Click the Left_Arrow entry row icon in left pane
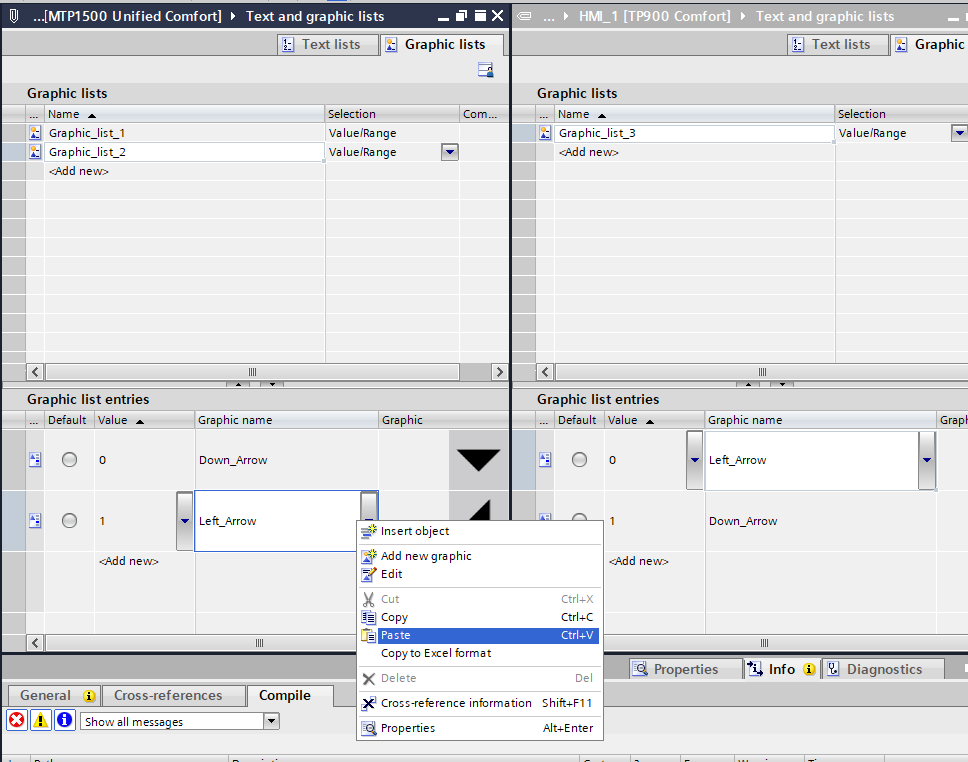968x762 pixels. [35, 521]
